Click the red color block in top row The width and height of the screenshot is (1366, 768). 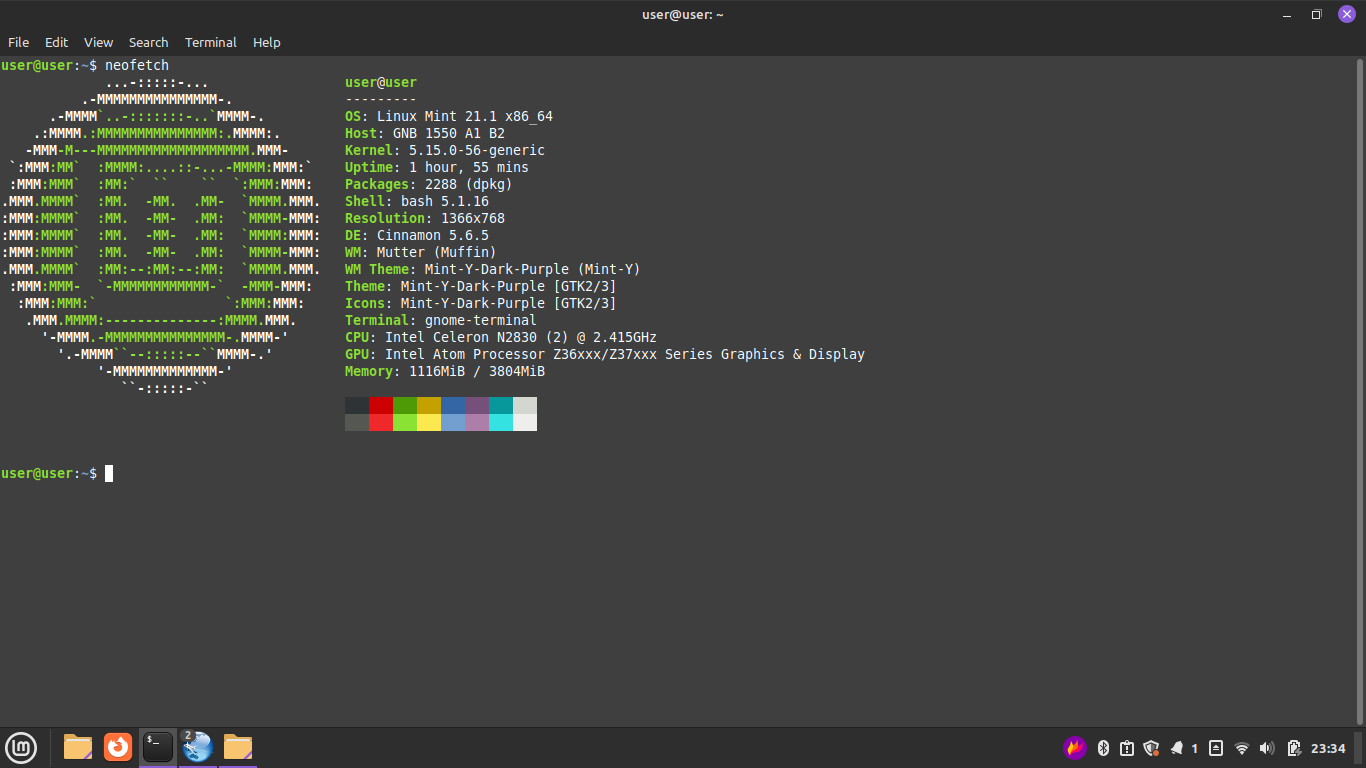point(381,405)
